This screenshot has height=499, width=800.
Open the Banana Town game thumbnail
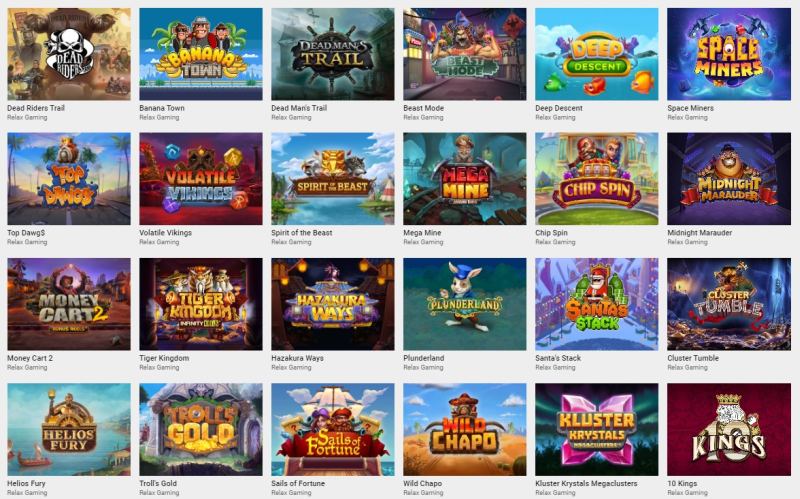pyautogui.click(x=201, y=54)
